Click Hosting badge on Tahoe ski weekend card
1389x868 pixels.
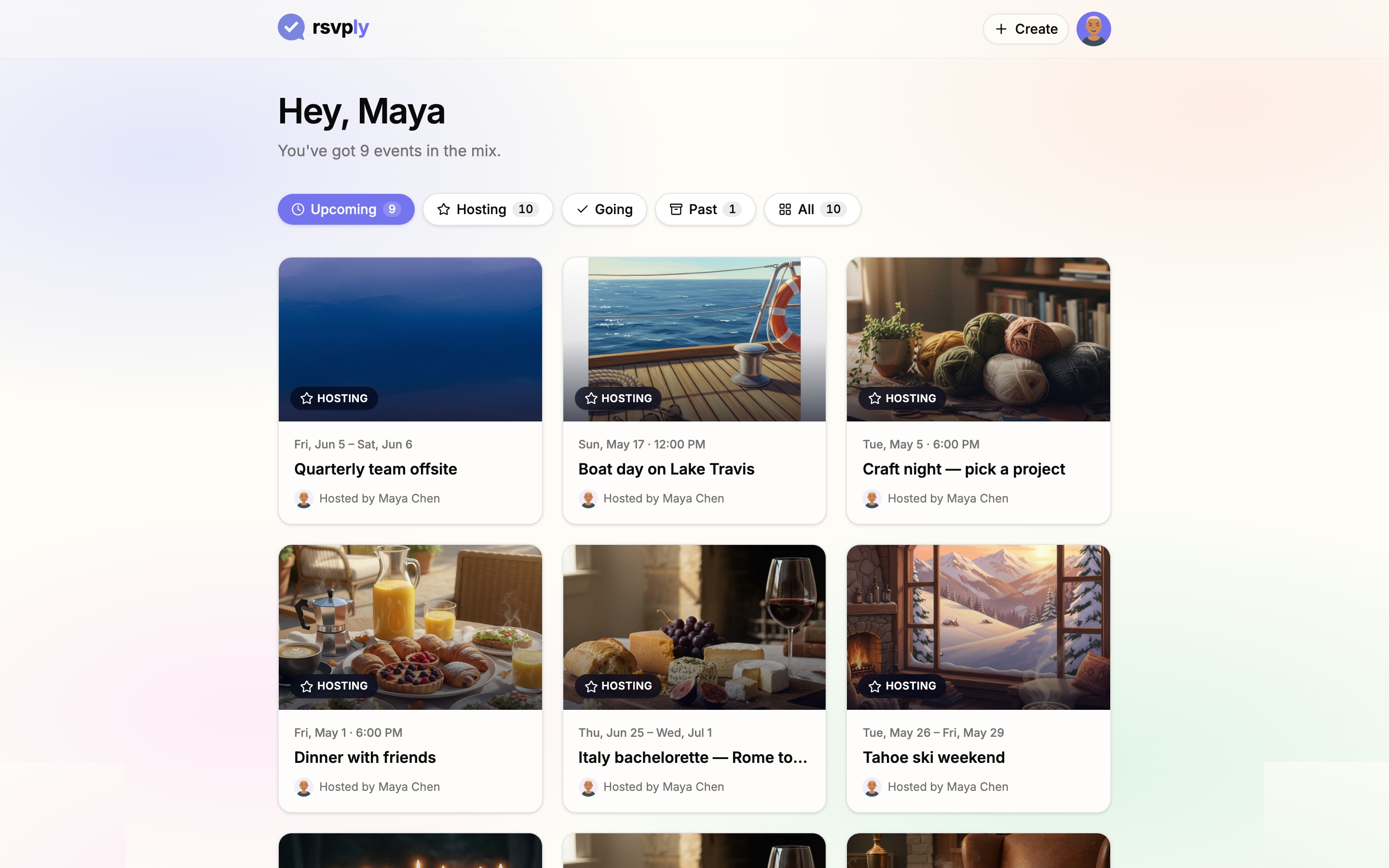(x=902, y=685)
